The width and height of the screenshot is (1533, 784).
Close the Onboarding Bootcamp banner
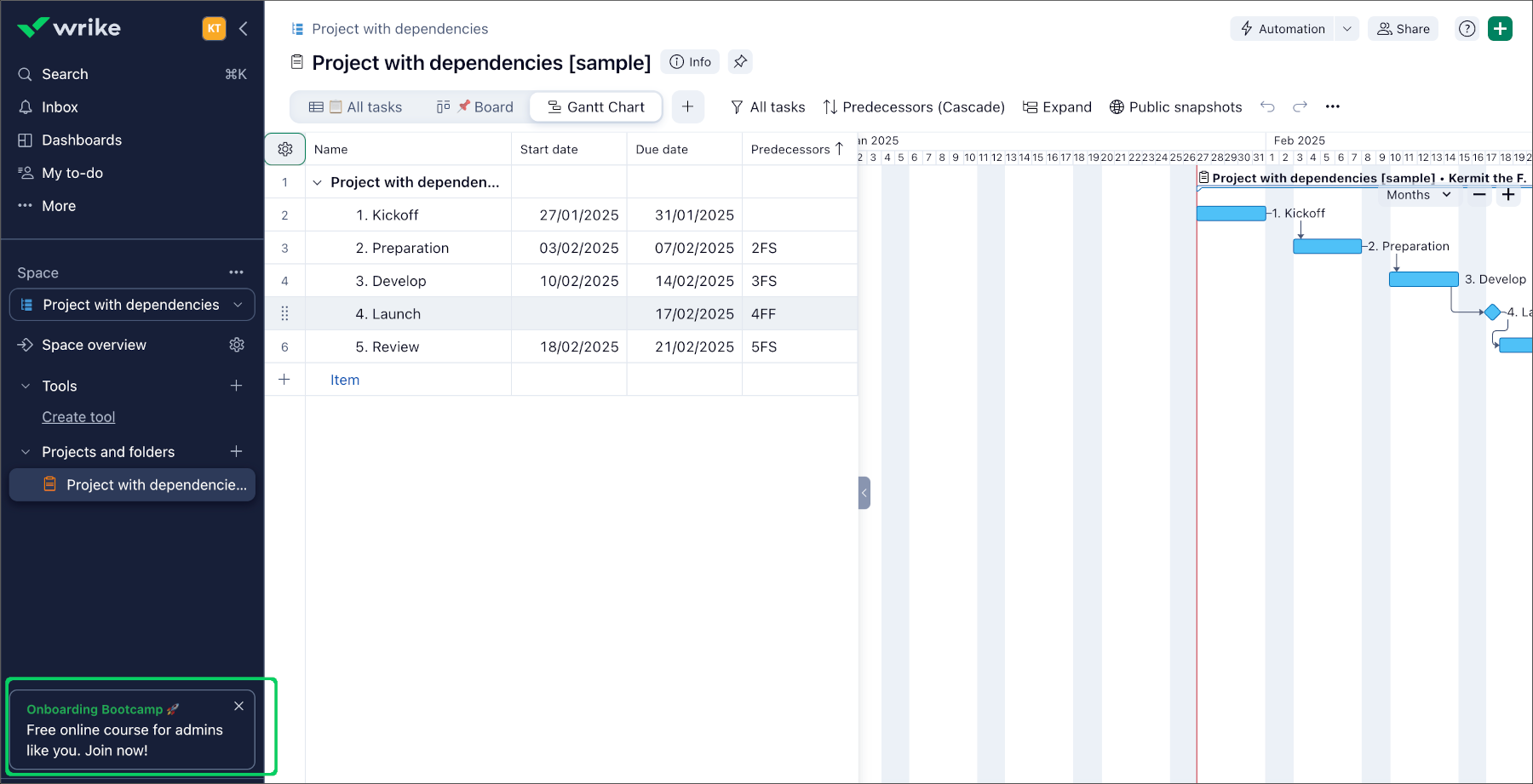tap(238, 706)
